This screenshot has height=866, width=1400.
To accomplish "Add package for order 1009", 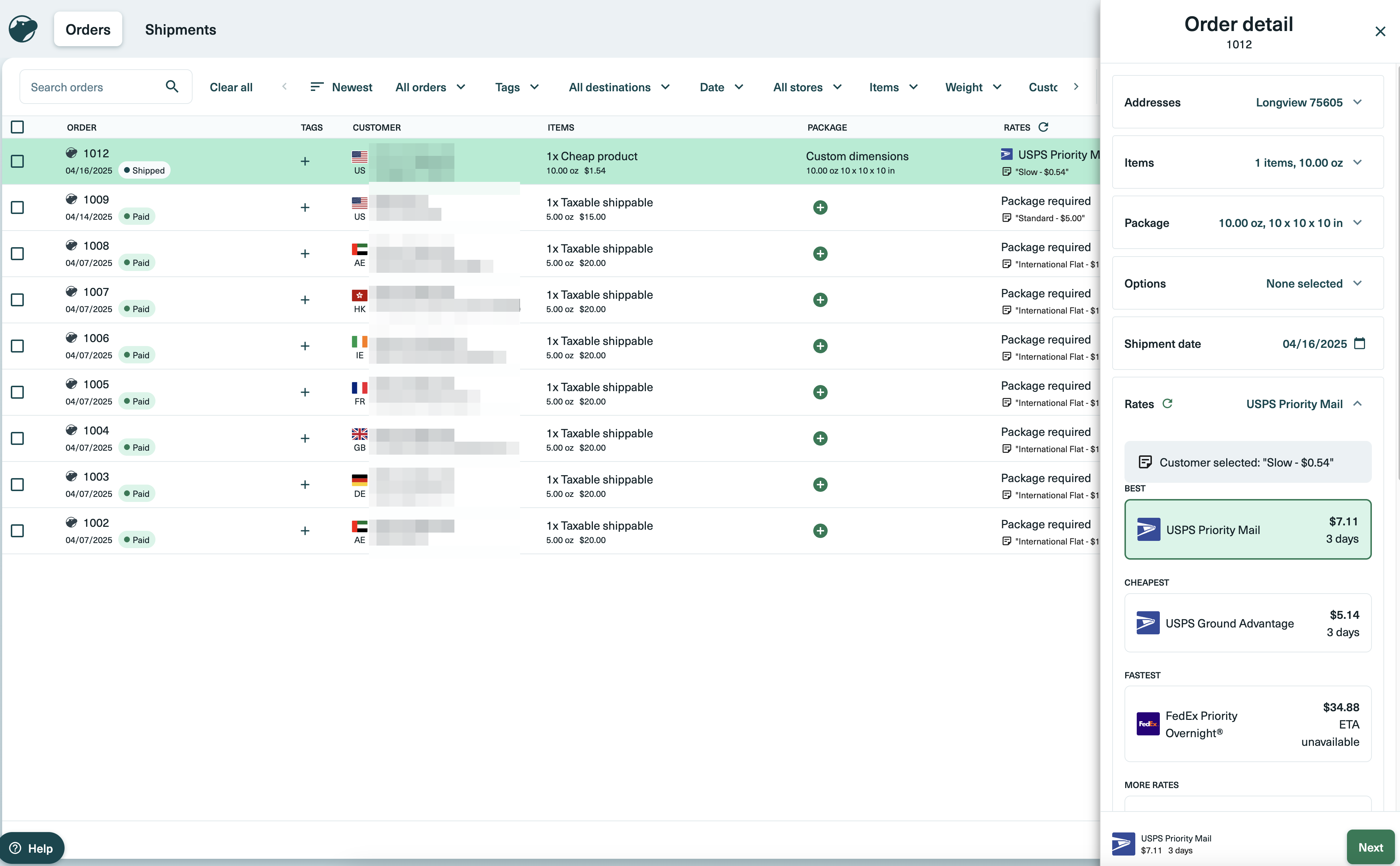I will click(820, 207).
